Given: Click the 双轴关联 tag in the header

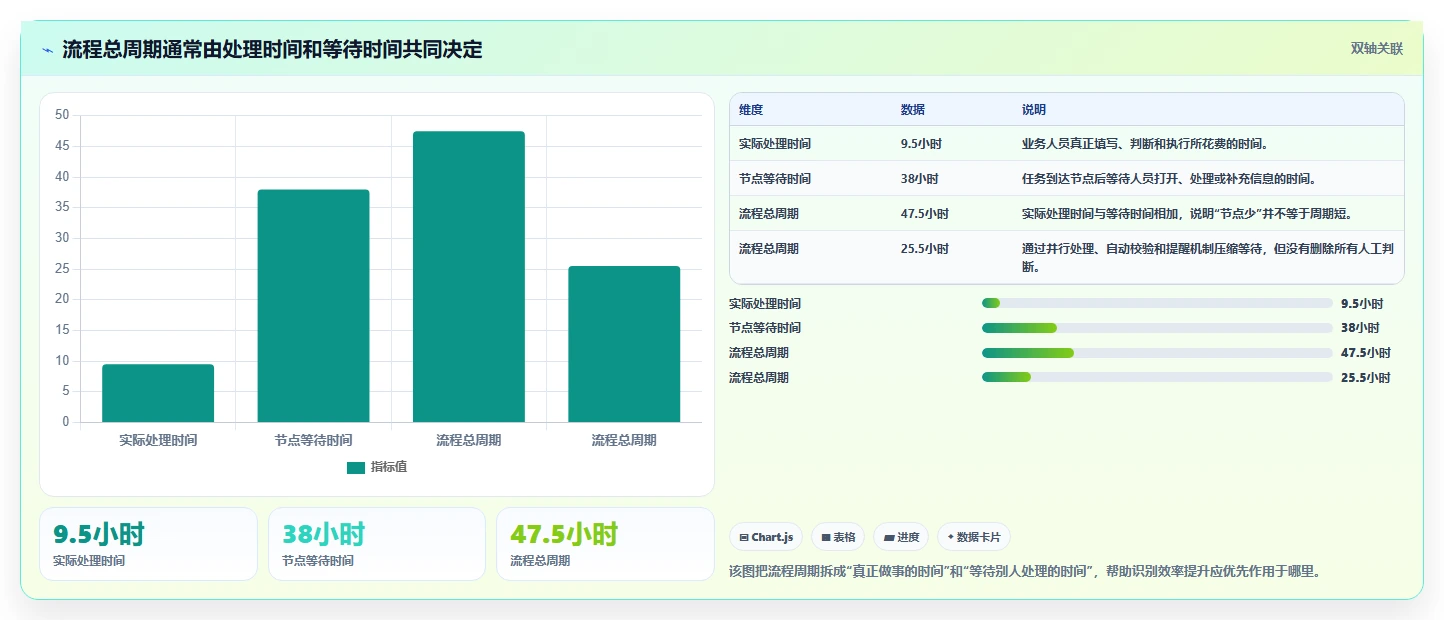Looking at the screenshot, I should tap(1377, 49).
